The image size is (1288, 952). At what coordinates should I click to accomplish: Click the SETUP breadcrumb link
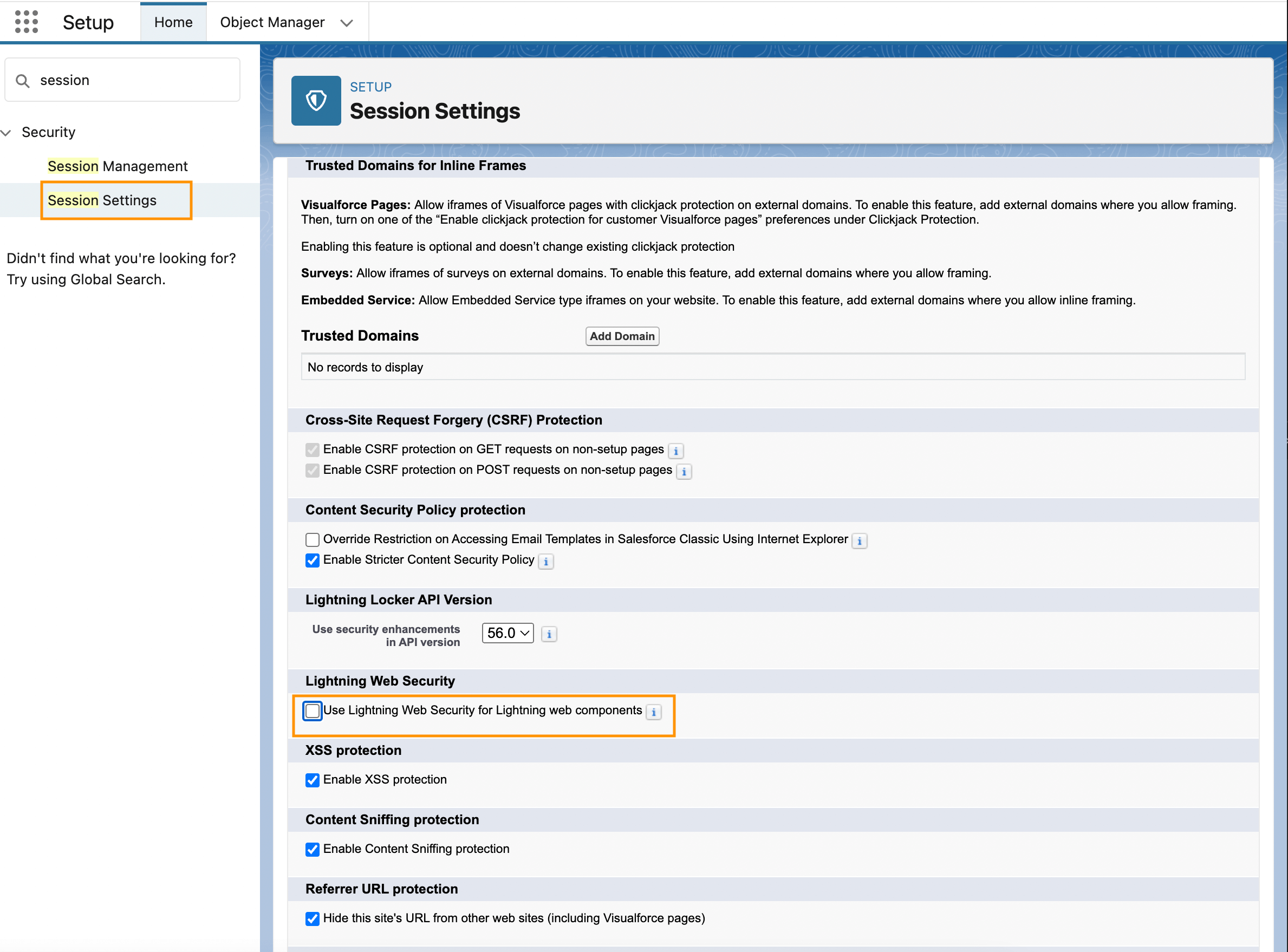(370, 87)
